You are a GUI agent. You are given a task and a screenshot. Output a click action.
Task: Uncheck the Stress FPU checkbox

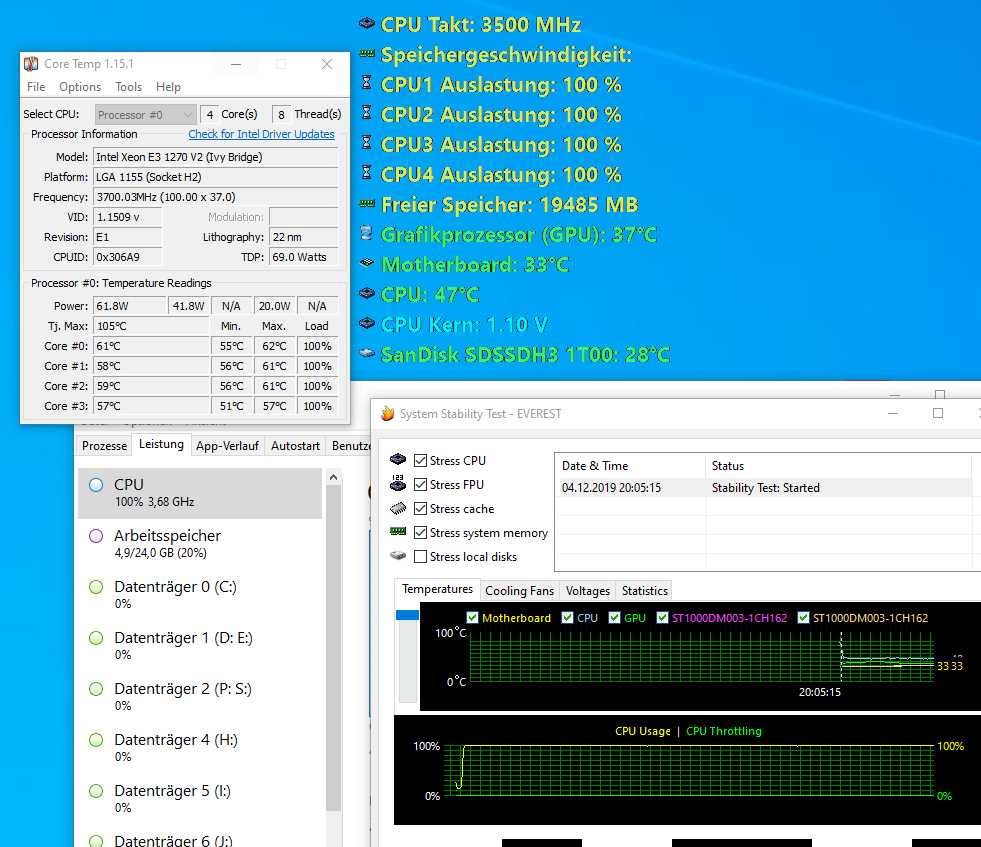click(x=420, y=485)
